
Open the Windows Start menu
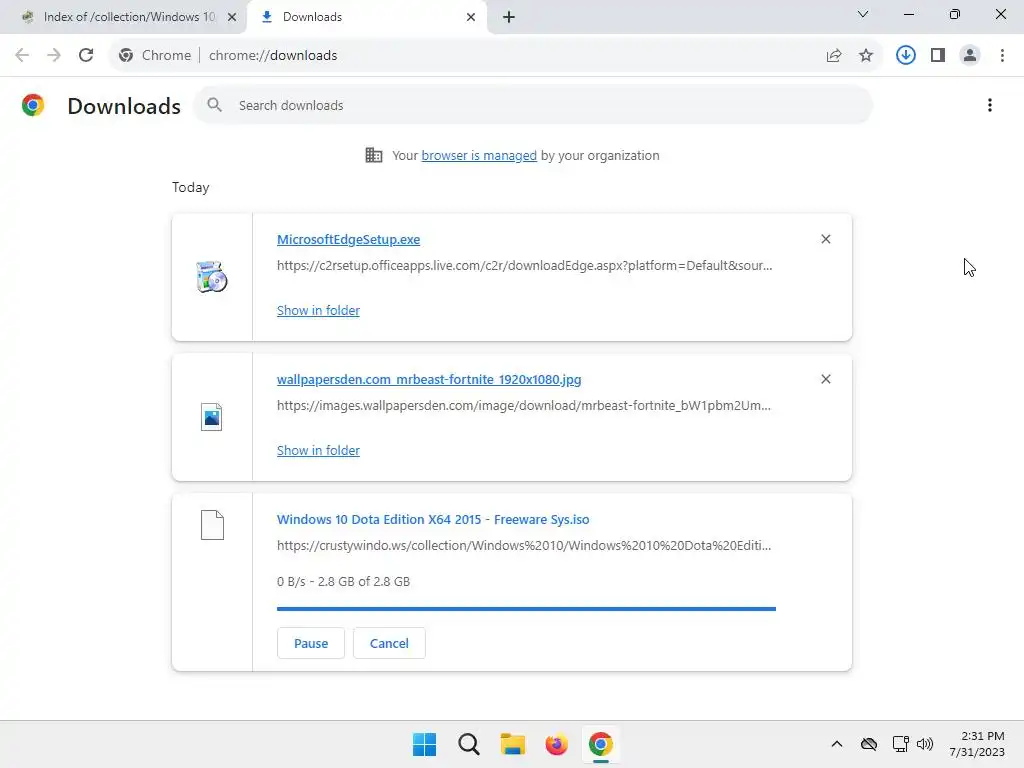424,744
